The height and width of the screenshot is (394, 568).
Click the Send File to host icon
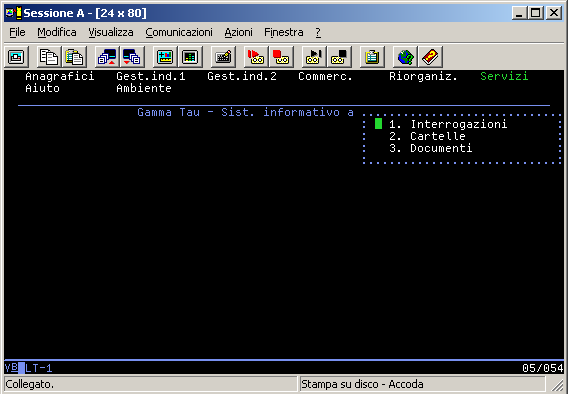107,57
